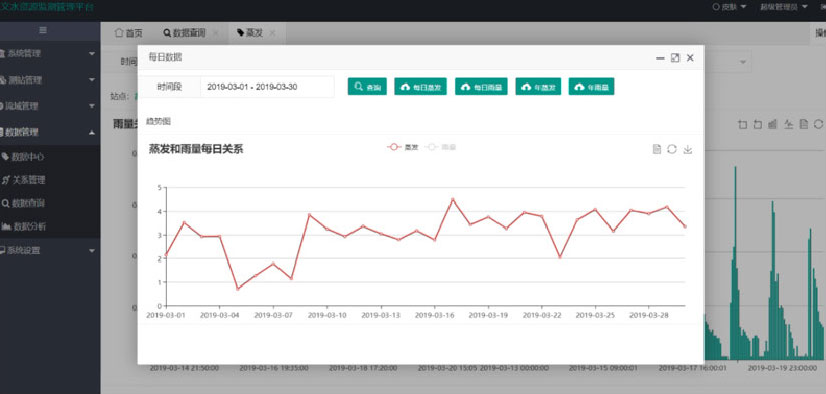Screen dimensions: 826x394
Task: Expand 系统管理 sidebar menu
Action: (x=50, y=53)
